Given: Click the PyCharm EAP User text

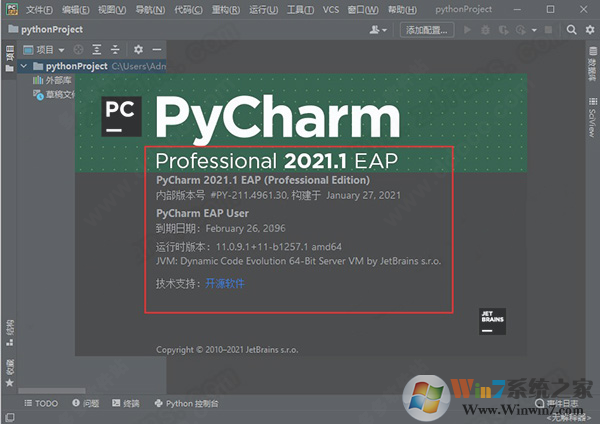Looking at the screenshot, I should click(x=202, y=213).
